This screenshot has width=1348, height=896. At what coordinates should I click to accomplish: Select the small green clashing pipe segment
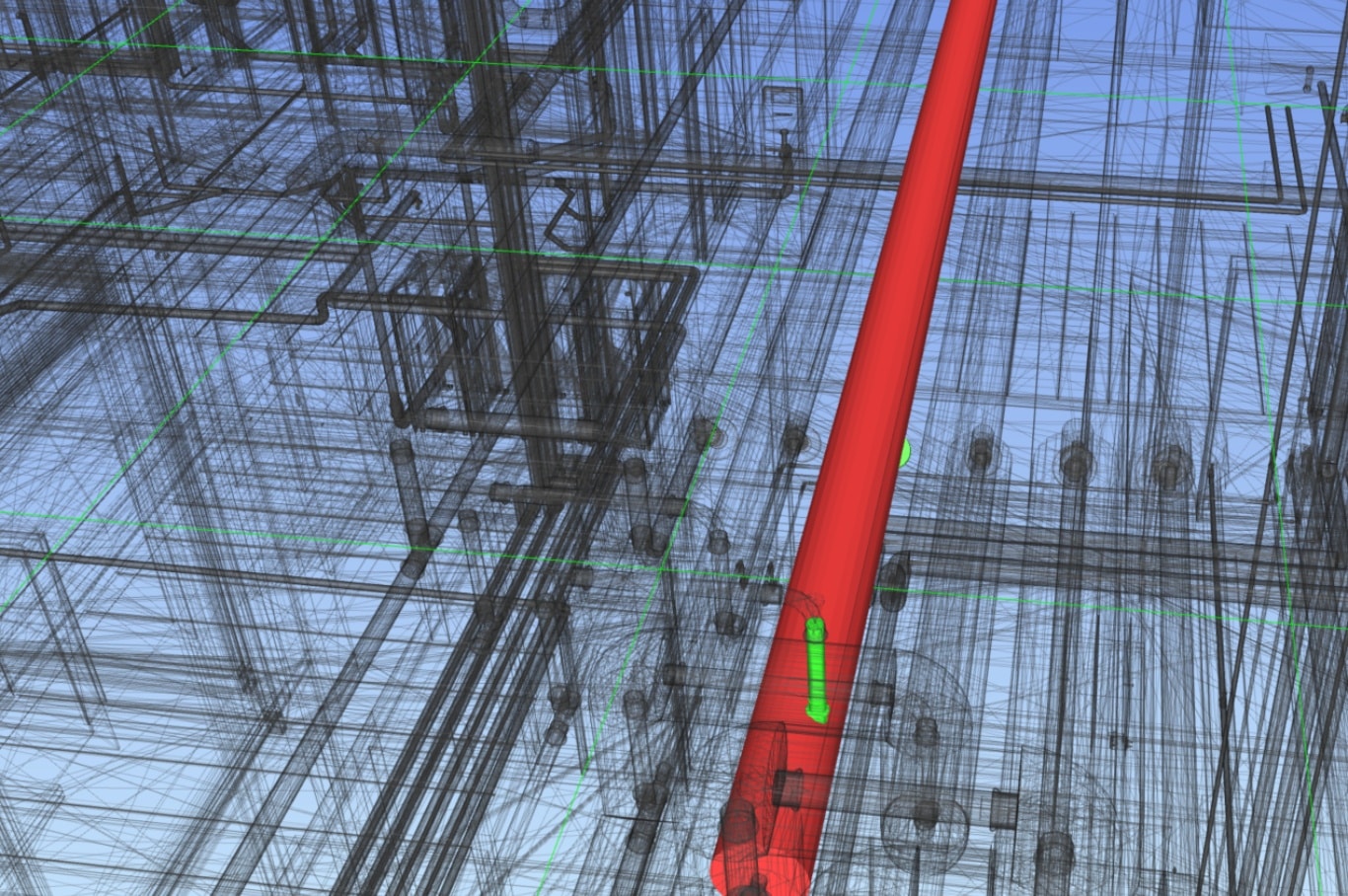click(x=816, y=670)
